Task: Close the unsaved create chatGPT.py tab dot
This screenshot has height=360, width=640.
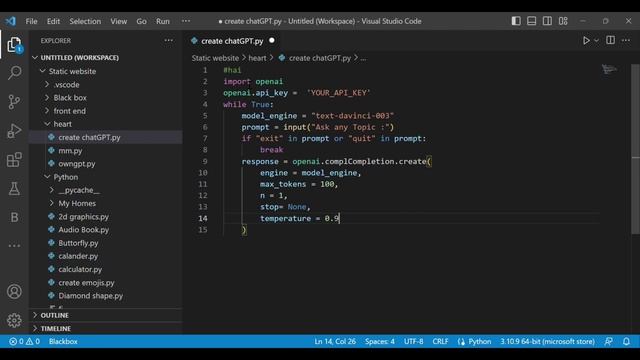Action: pyautogui.click(x=272, y=40)
